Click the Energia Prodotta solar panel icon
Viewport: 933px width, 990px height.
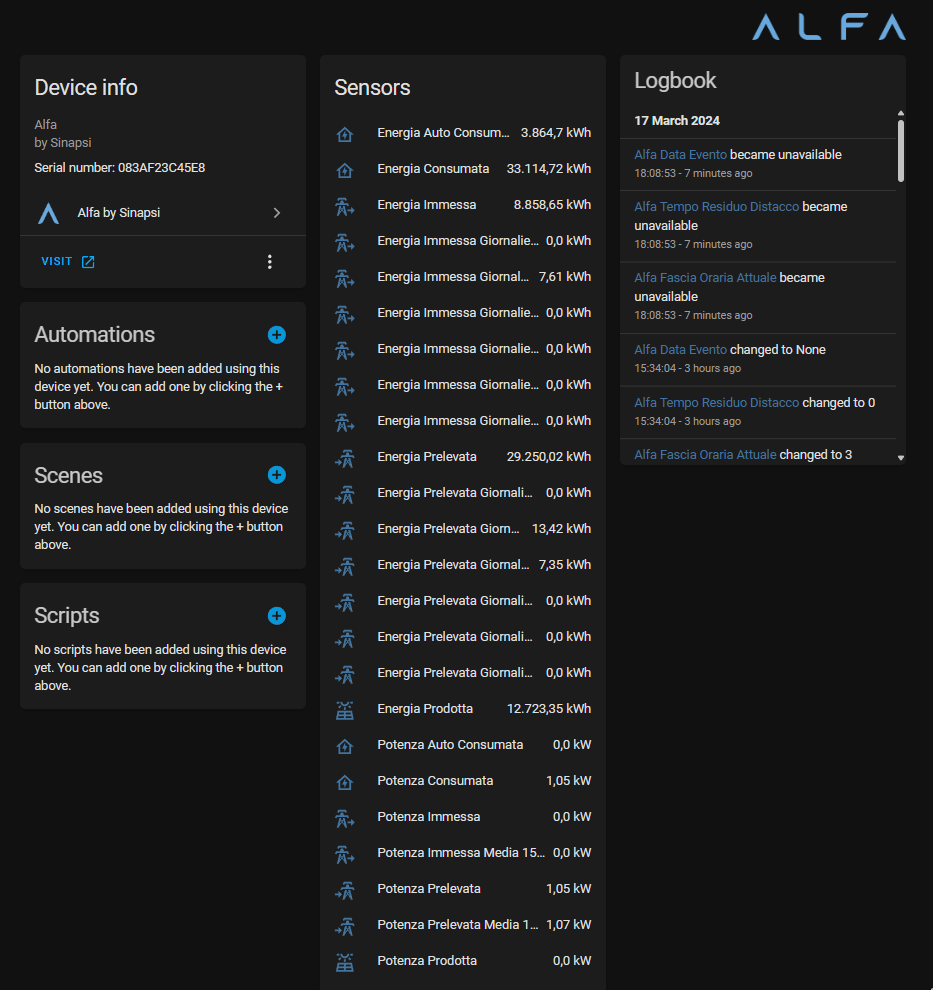click(x=345, y=710)
